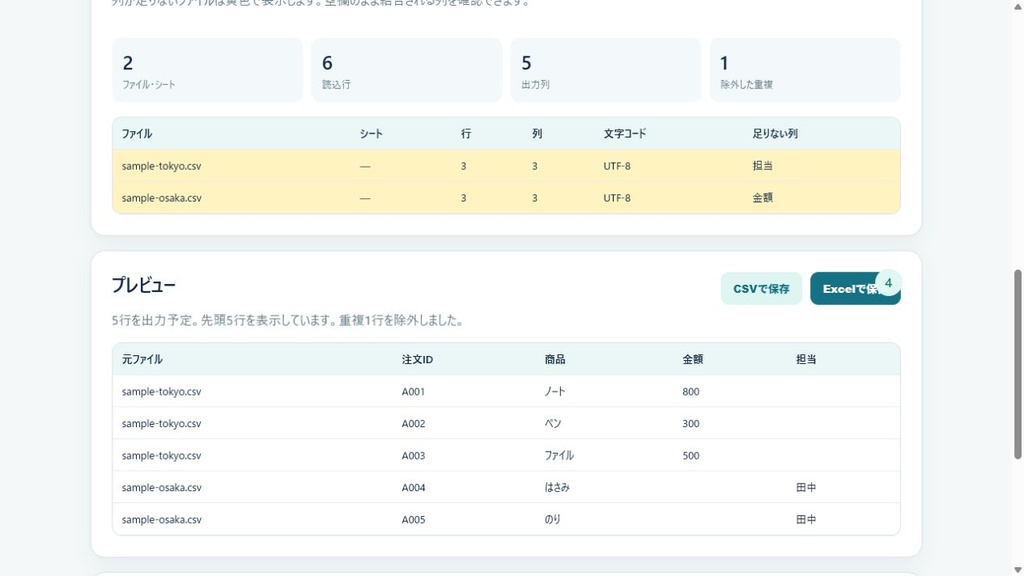Click the scrollbar up arrow

pyautogui.click(x=1017, y=5)
